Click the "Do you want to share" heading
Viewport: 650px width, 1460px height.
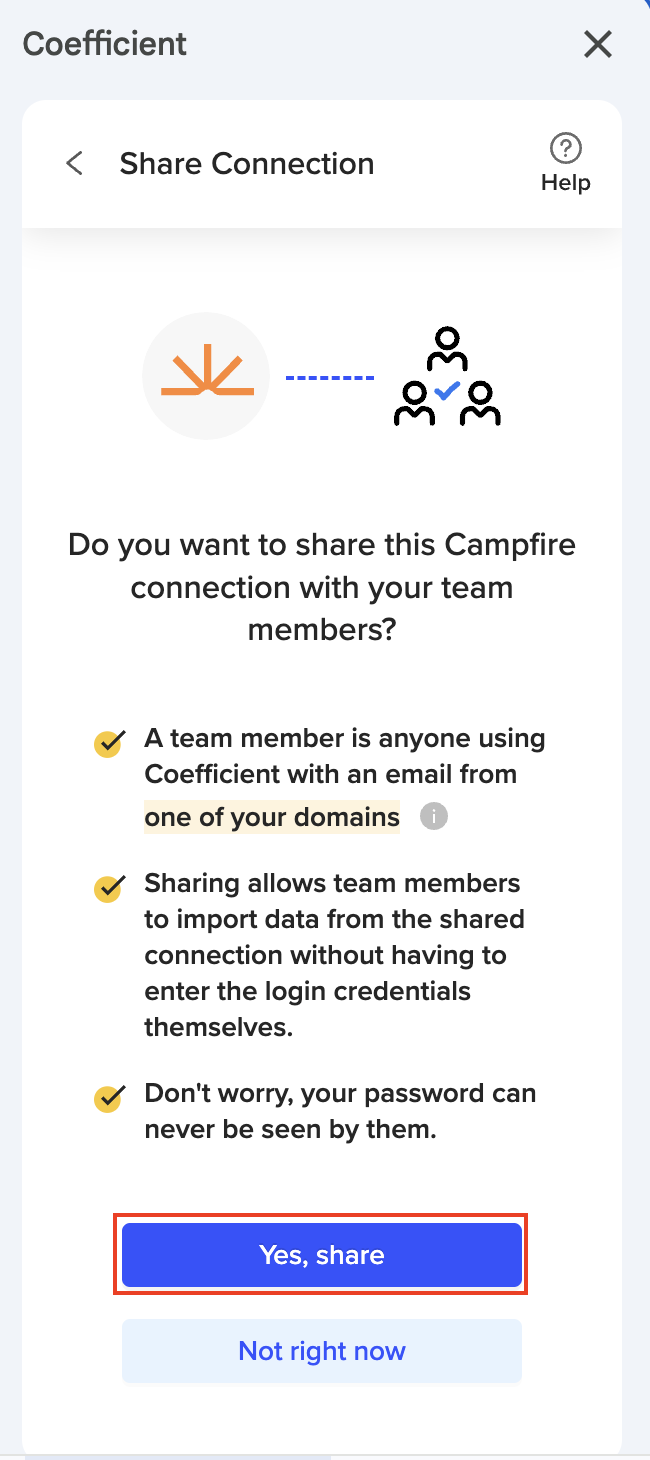322,587
